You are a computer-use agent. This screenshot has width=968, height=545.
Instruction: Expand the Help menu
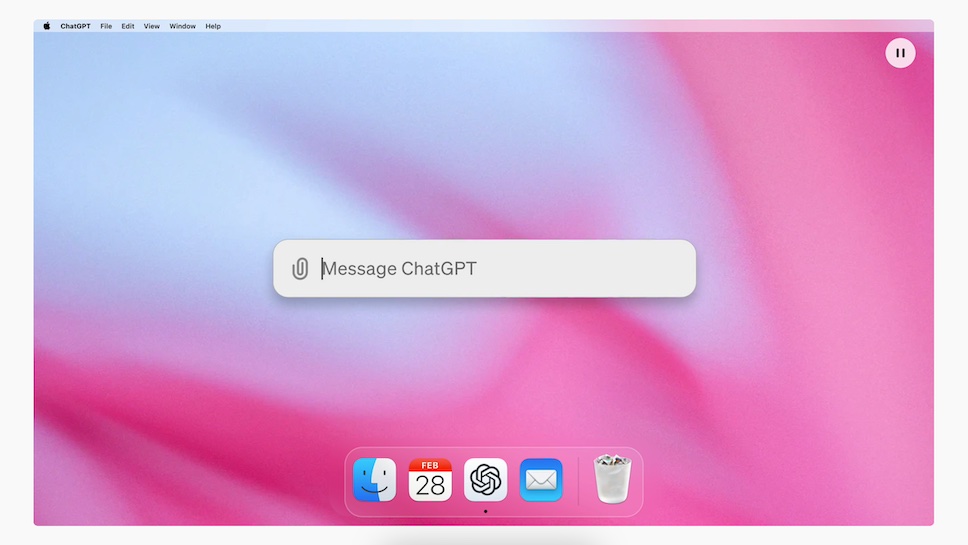[213, 26]
